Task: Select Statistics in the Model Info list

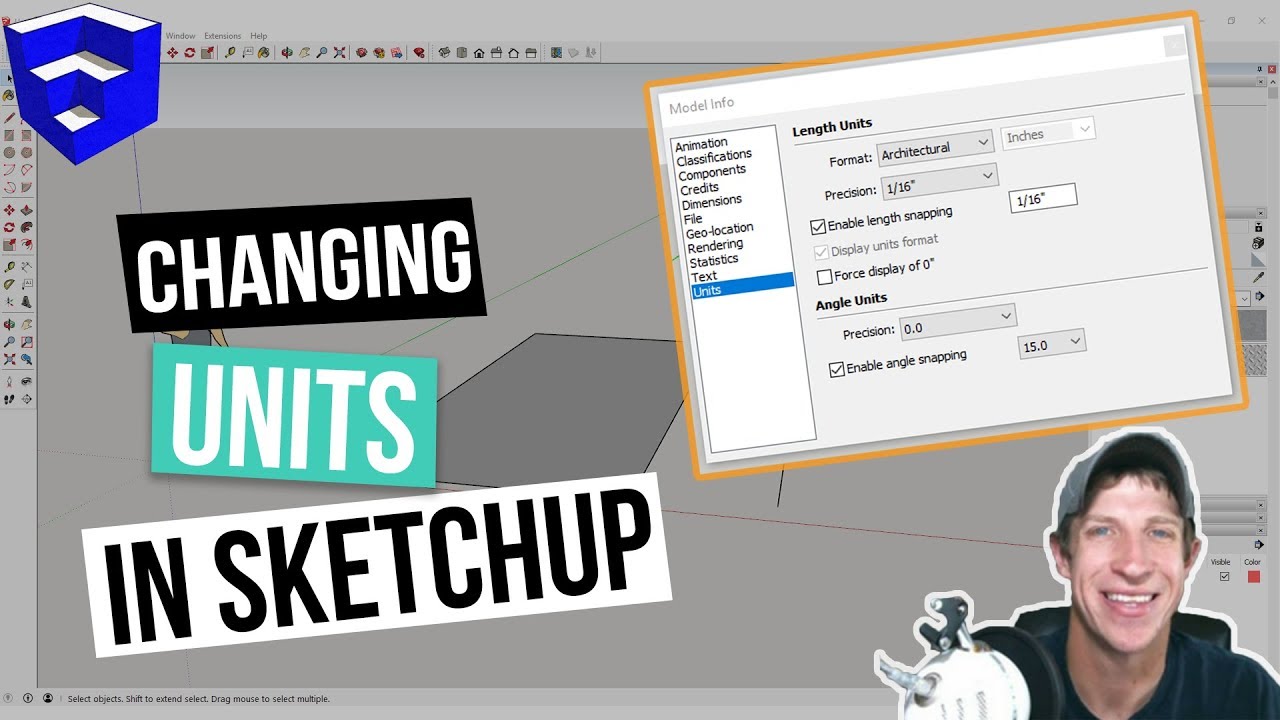Action: 713,261
